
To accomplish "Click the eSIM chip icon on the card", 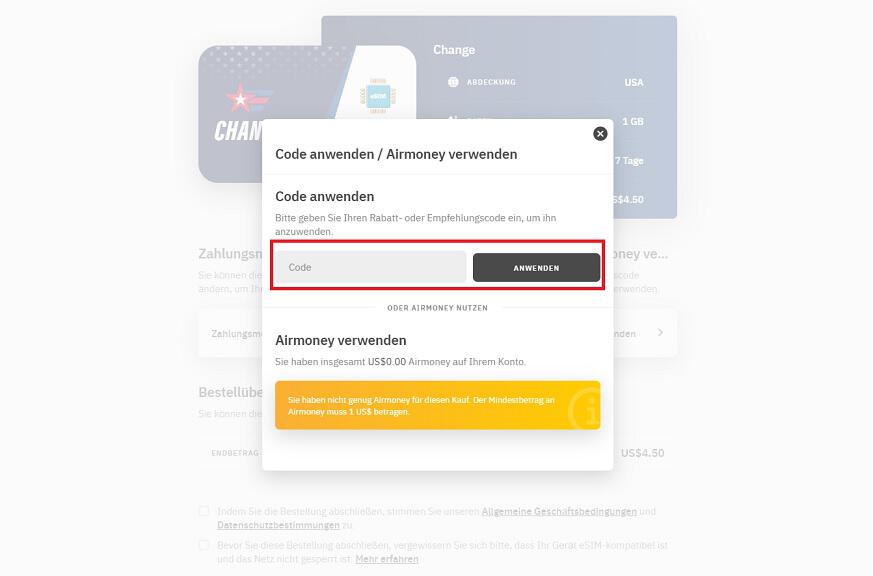I will 378,97.
